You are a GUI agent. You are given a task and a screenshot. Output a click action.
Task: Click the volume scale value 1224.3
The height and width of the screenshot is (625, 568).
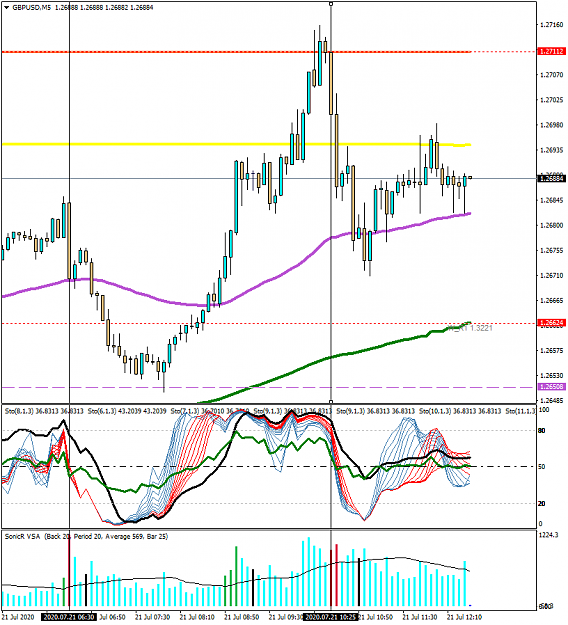[x=548, y=535]
